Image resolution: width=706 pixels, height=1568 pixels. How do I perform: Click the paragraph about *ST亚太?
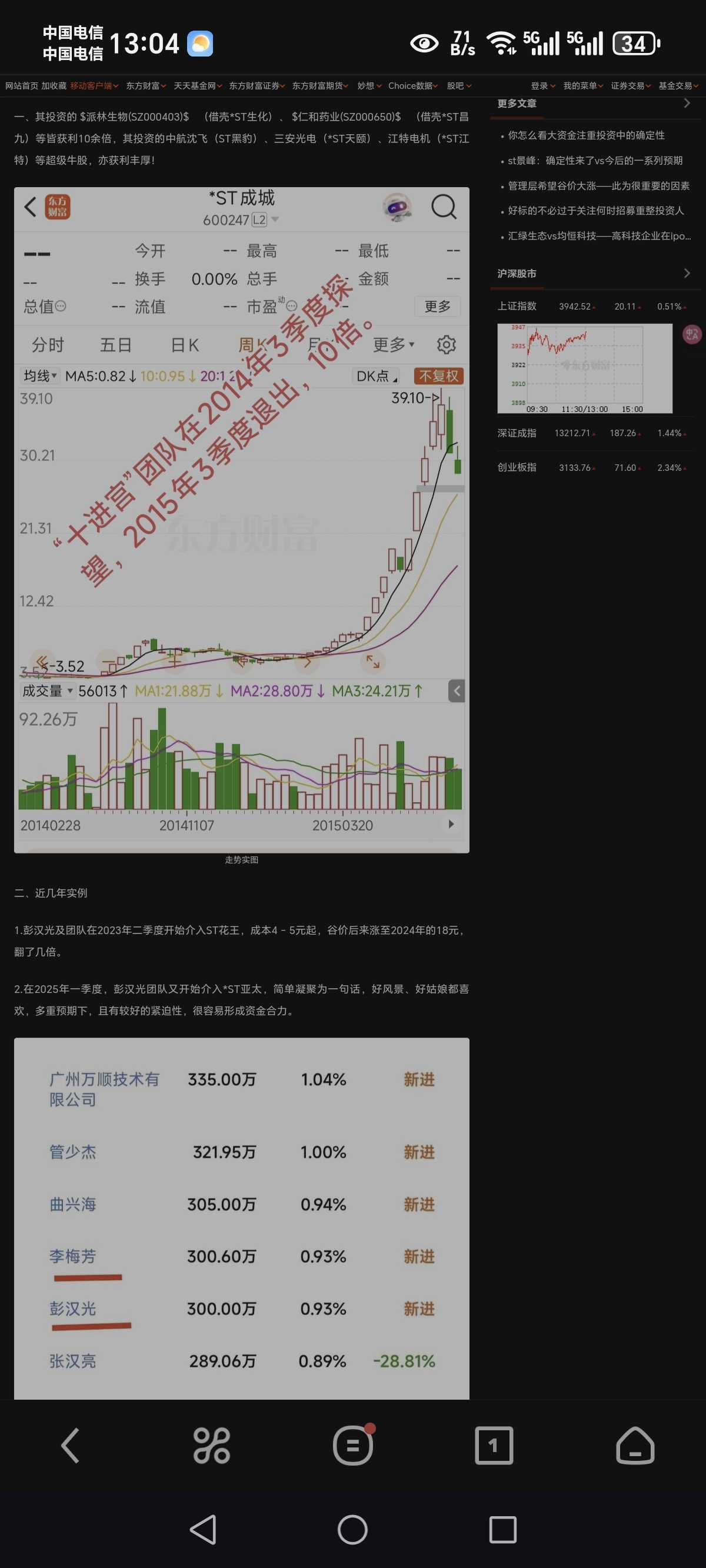[241, 999]
